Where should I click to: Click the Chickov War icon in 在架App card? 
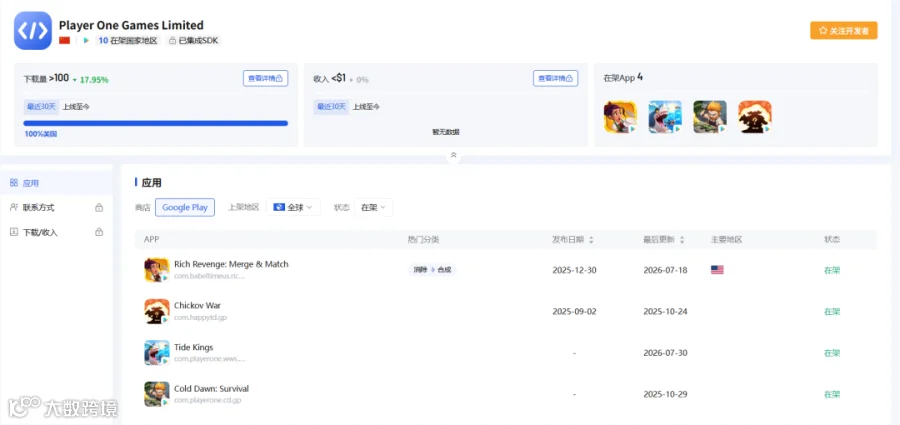[755, 117]
